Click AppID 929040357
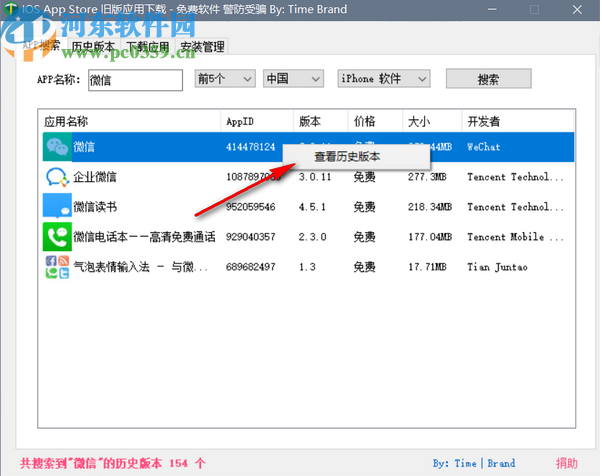Screen dimensions: 602x476 tap(250, 237)
